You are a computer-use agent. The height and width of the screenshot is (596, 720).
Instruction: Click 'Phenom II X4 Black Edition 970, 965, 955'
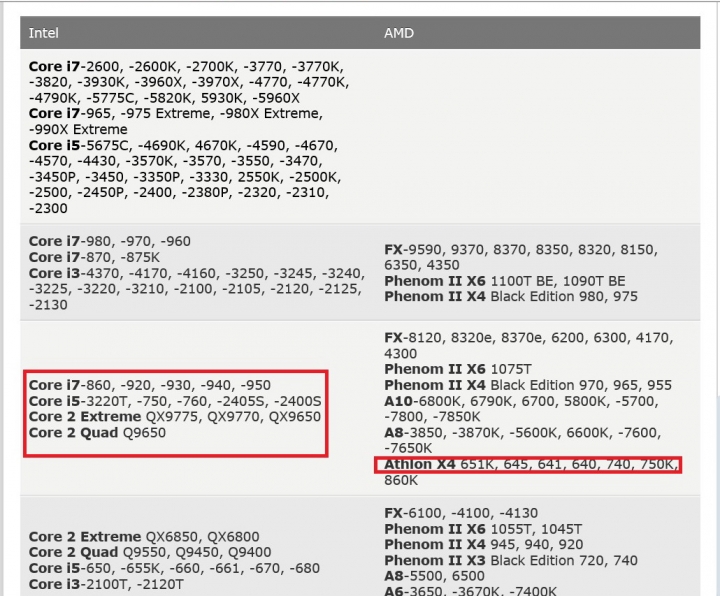528,385
